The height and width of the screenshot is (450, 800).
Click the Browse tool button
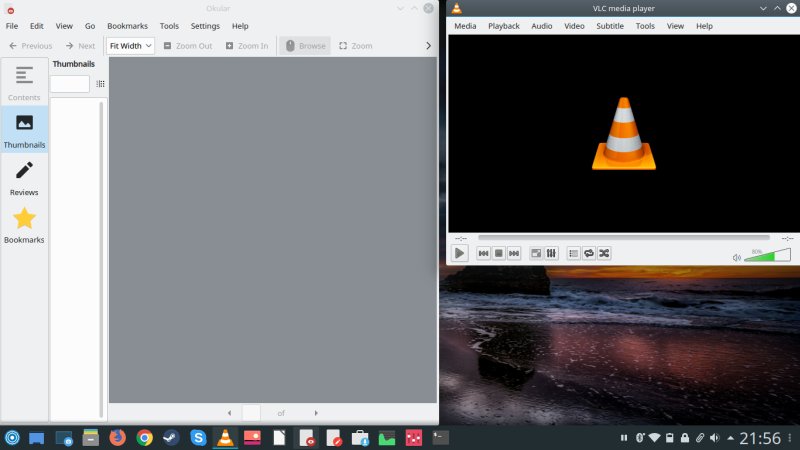pyautogui.click(x=305, y=46)
